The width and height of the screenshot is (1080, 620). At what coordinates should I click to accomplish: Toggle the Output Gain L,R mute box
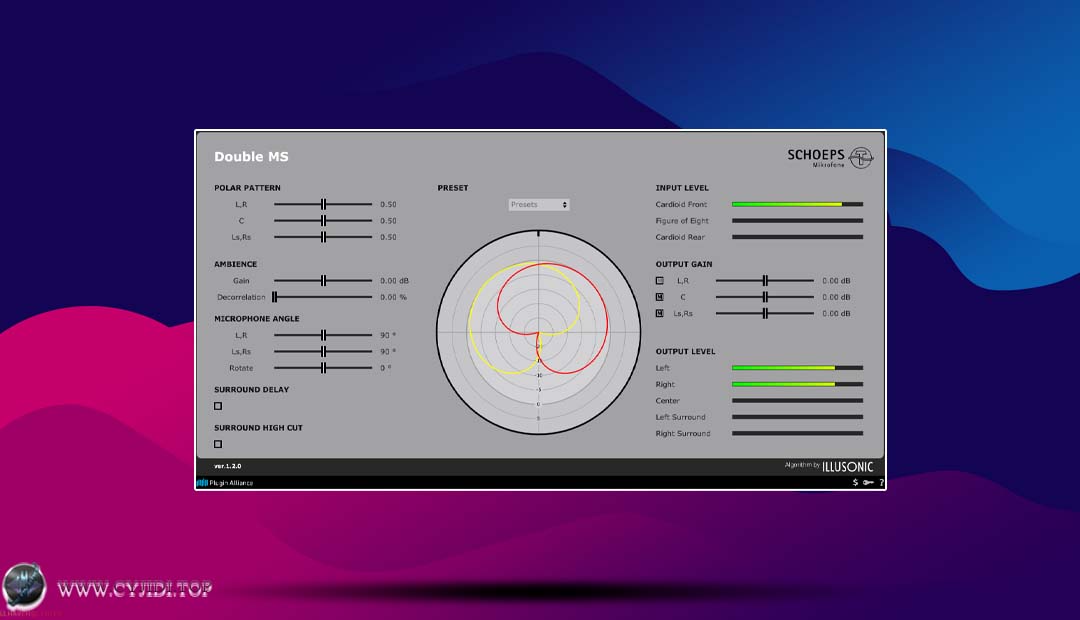coord(660,280)
